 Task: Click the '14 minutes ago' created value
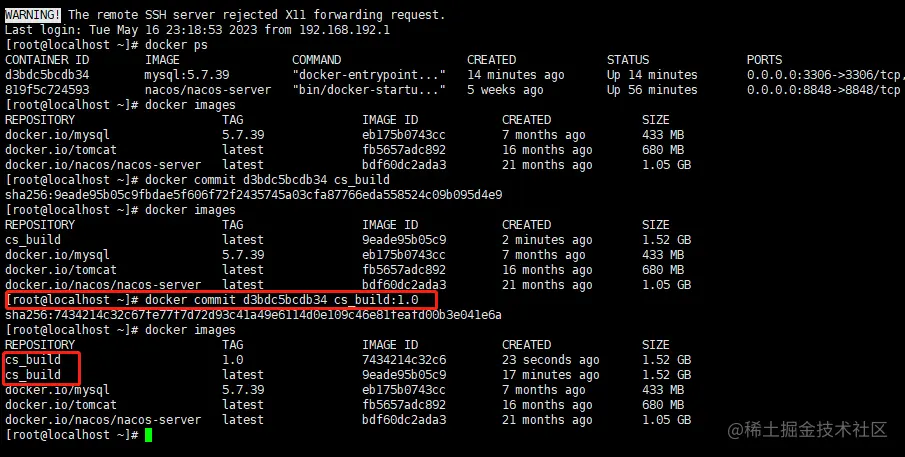click(x=516, y=75)
